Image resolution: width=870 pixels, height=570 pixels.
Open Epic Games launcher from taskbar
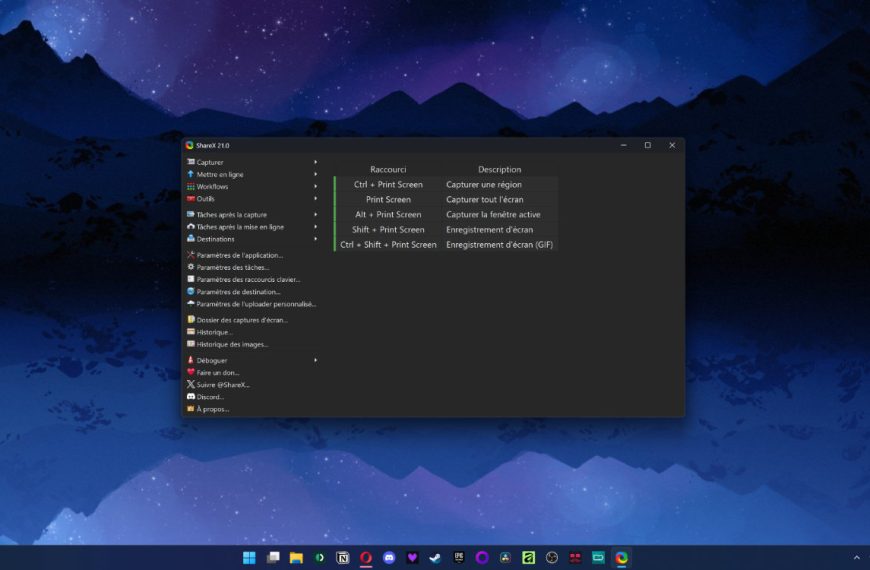pyautogui.click(x=459, y=558)
